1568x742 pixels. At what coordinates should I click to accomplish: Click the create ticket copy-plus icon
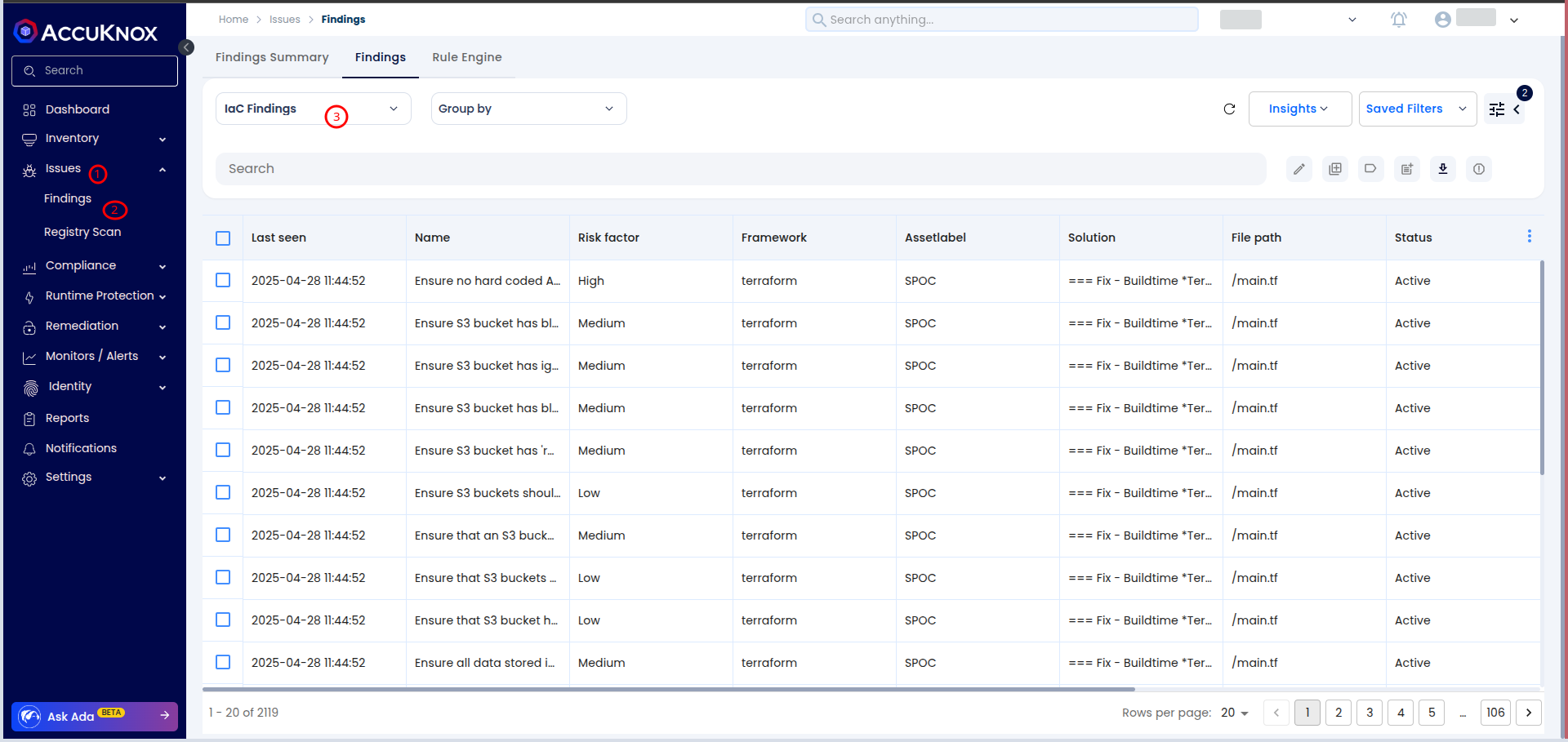(x=1335, y=169)
